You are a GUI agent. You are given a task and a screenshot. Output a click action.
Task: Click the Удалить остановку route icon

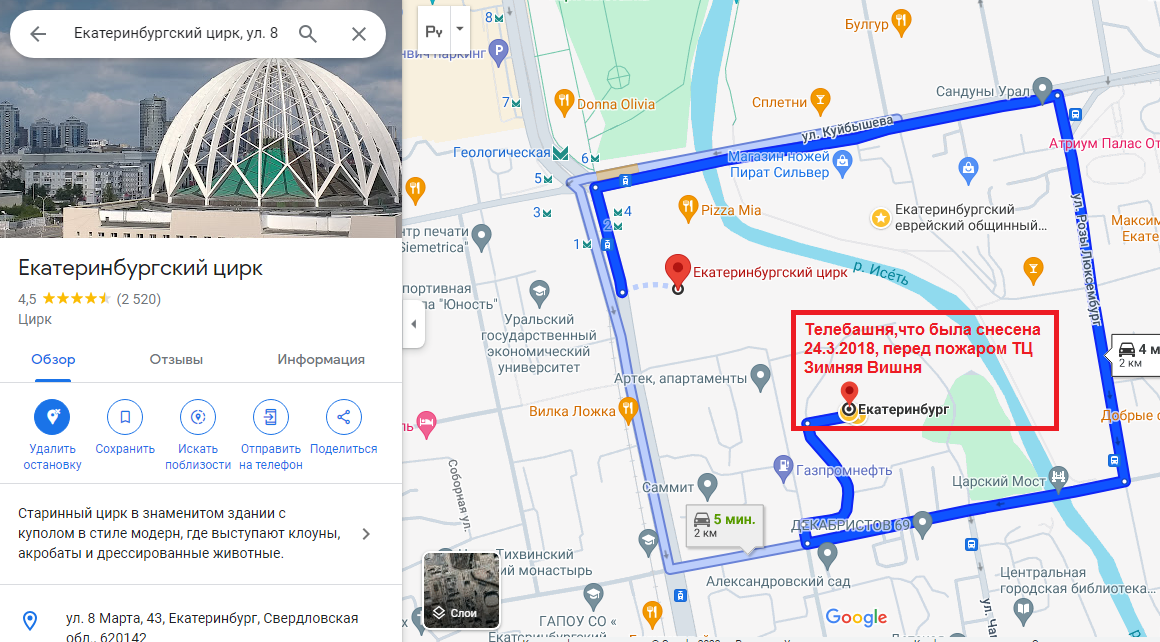click(x=52, y=417)
